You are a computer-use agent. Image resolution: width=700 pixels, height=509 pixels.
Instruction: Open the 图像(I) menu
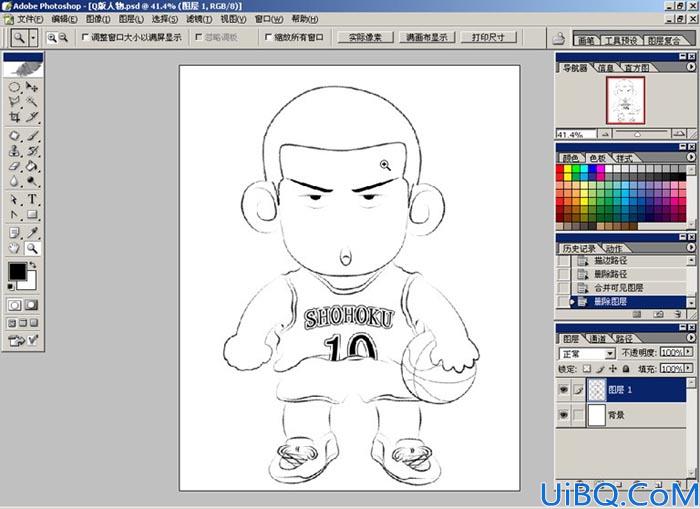(x=98, y=19)
